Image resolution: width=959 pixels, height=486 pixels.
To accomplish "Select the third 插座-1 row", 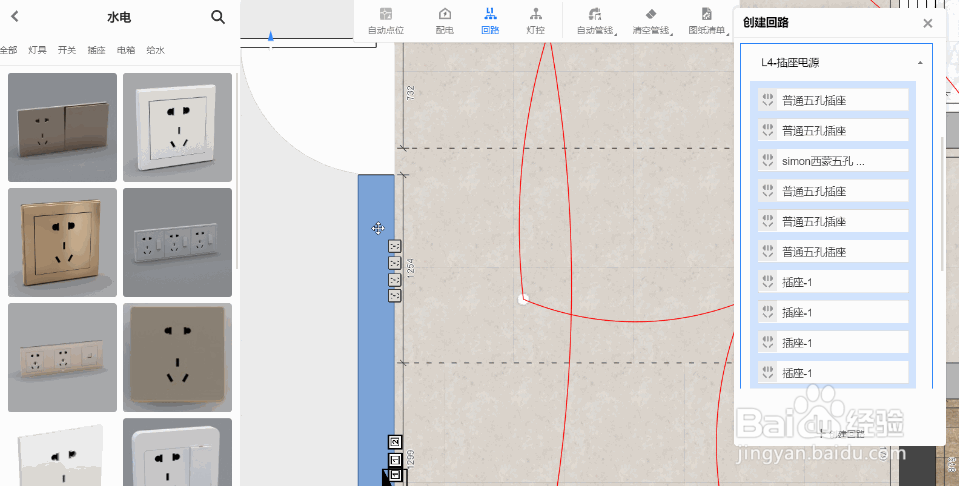I will [833, 343].
